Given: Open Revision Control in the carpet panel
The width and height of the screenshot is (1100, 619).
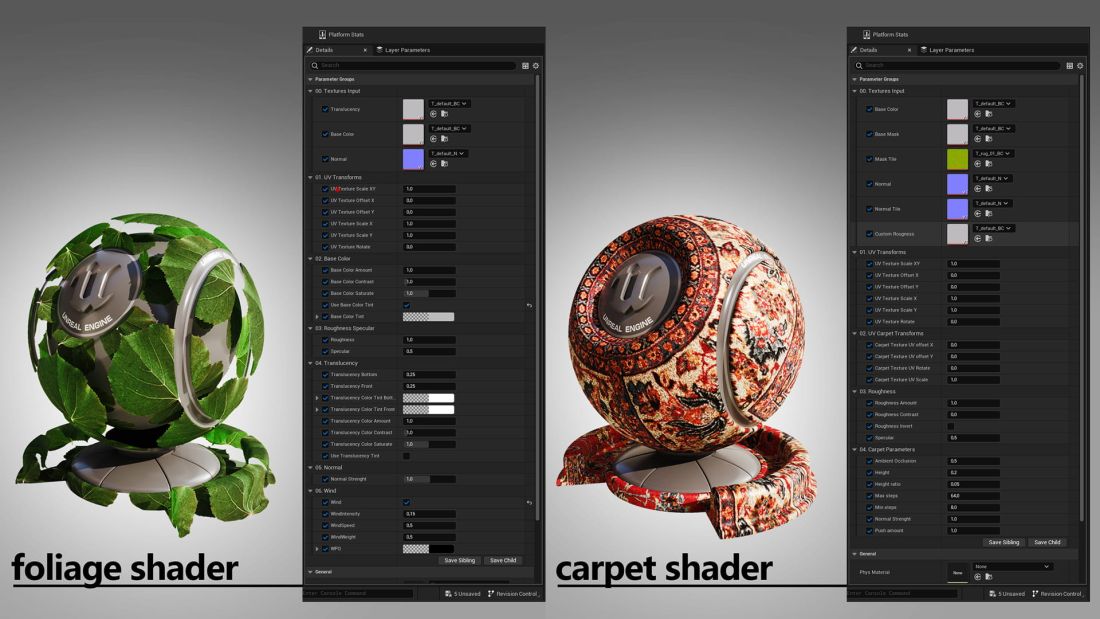Looking at the screenshot, I should click(1057, 594).
